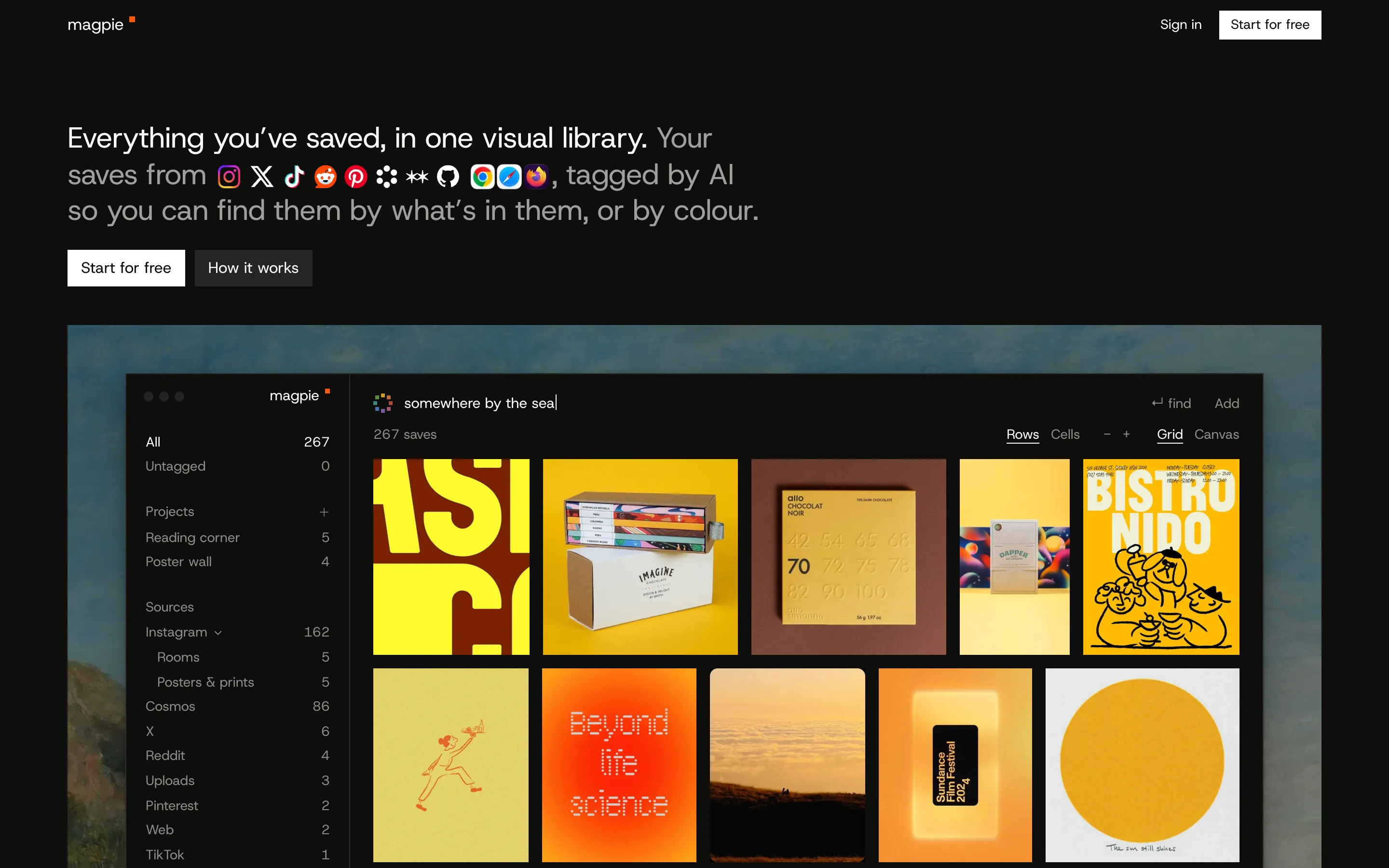Viewport: 1389px width, 868px height.
Task: Select All saves in the sidebar
Action: (x=237, y=442)
